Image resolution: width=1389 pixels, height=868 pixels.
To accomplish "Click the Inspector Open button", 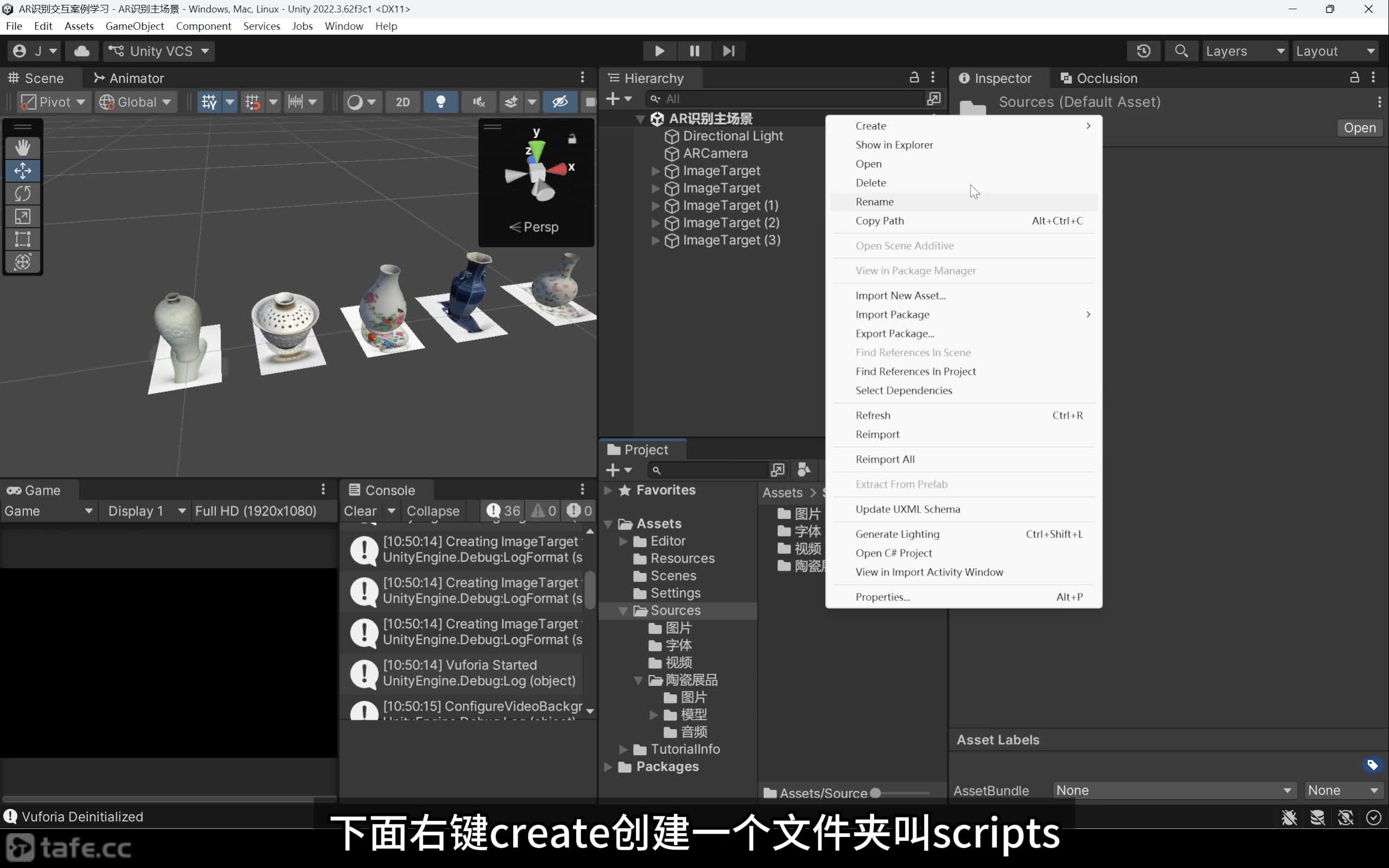I will pos(1360,127).
